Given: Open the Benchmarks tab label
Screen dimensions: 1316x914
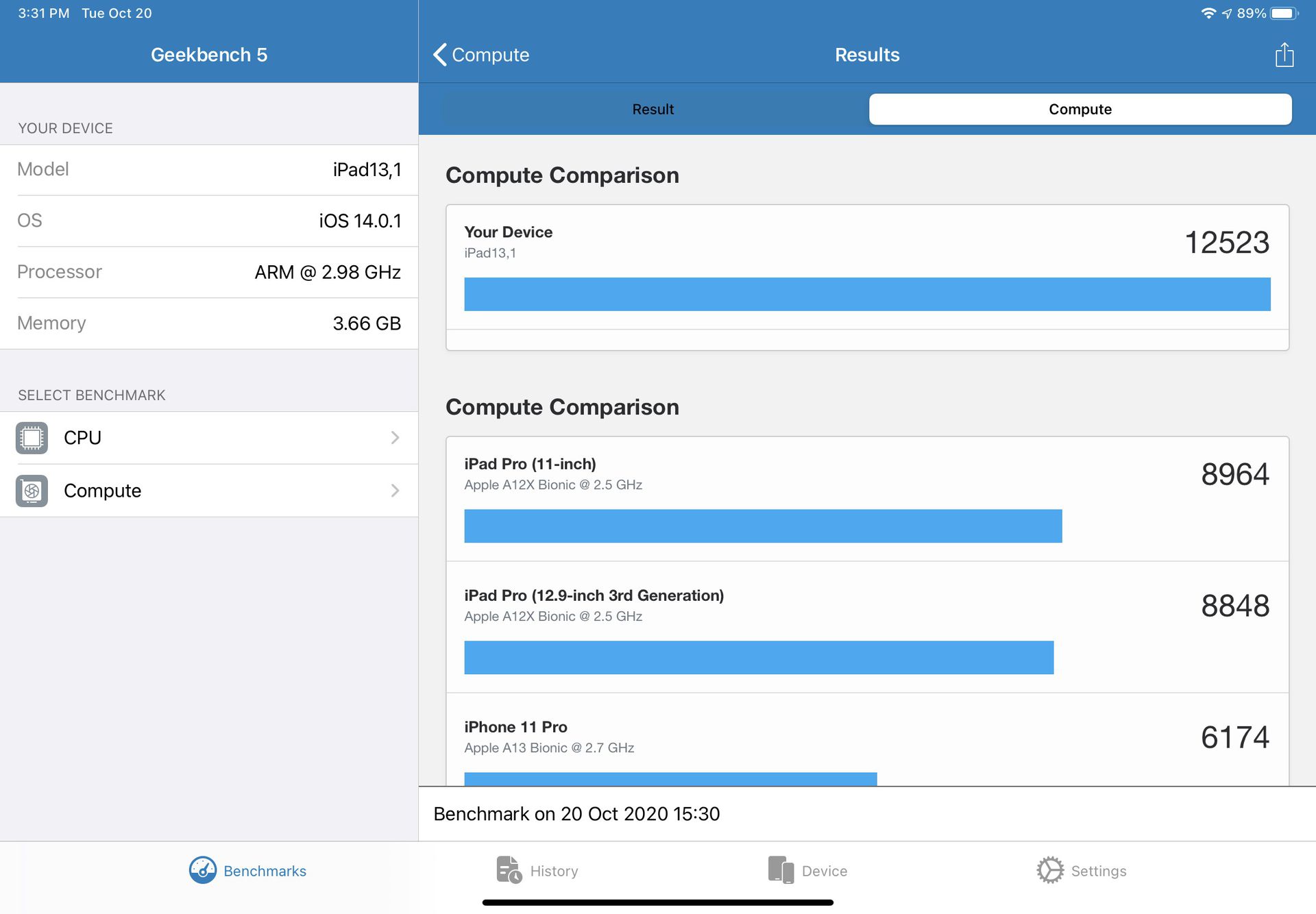Looking at the screenshot, I should coord(265,871).
